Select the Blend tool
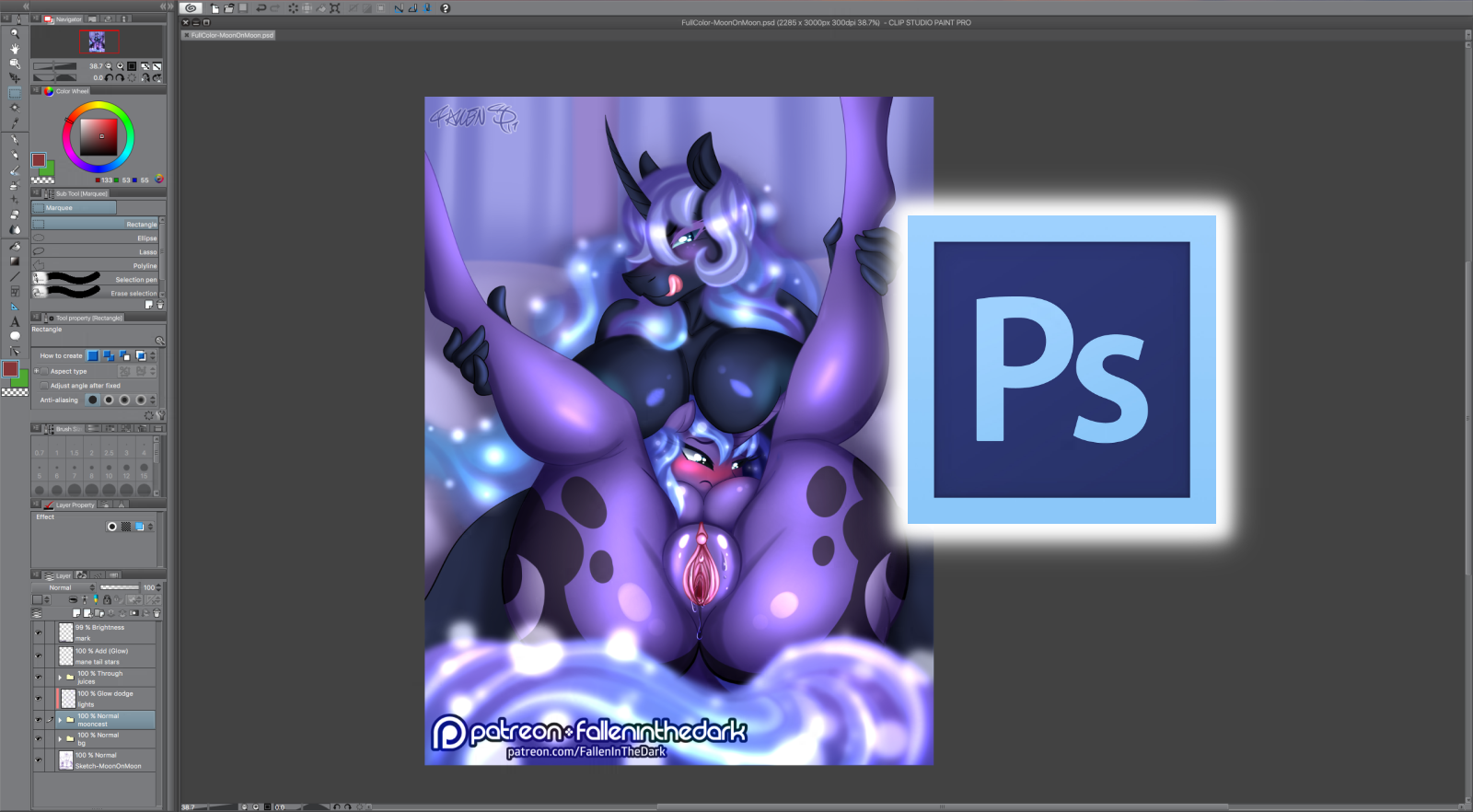1473x812 pixels. [15, 229]
